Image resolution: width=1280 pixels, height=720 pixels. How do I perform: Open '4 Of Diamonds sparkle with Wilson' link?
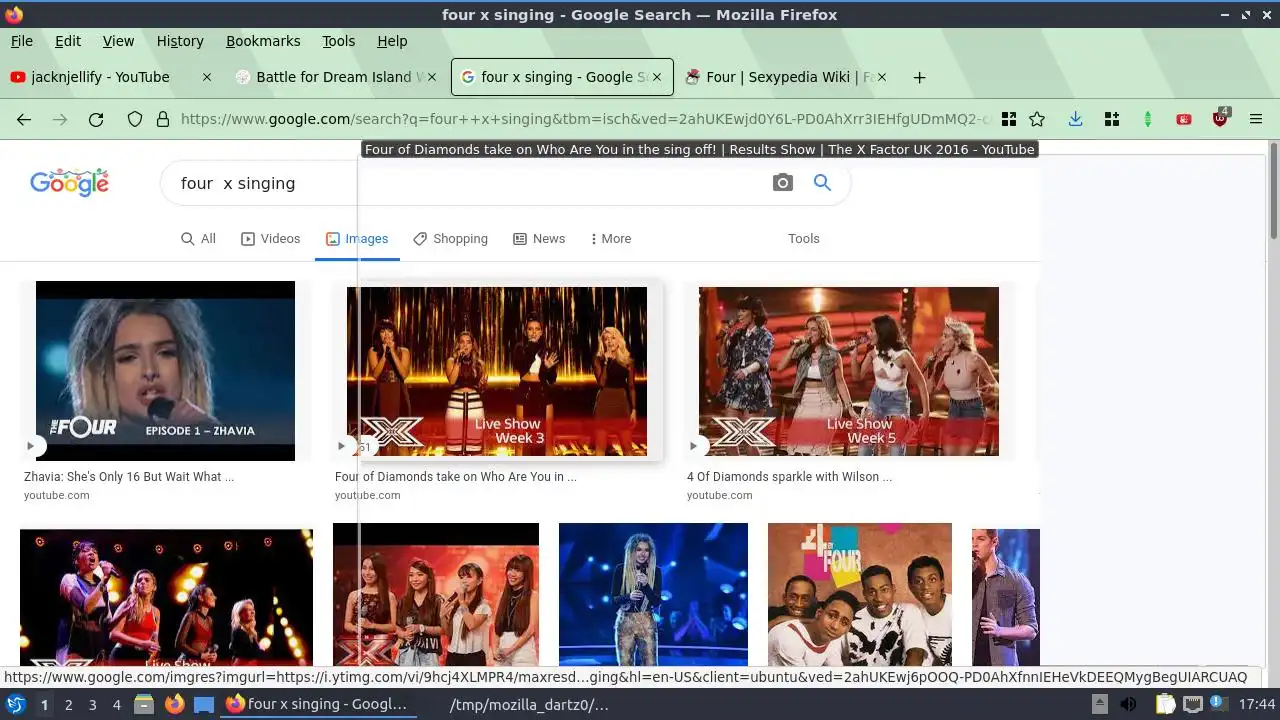790,477
